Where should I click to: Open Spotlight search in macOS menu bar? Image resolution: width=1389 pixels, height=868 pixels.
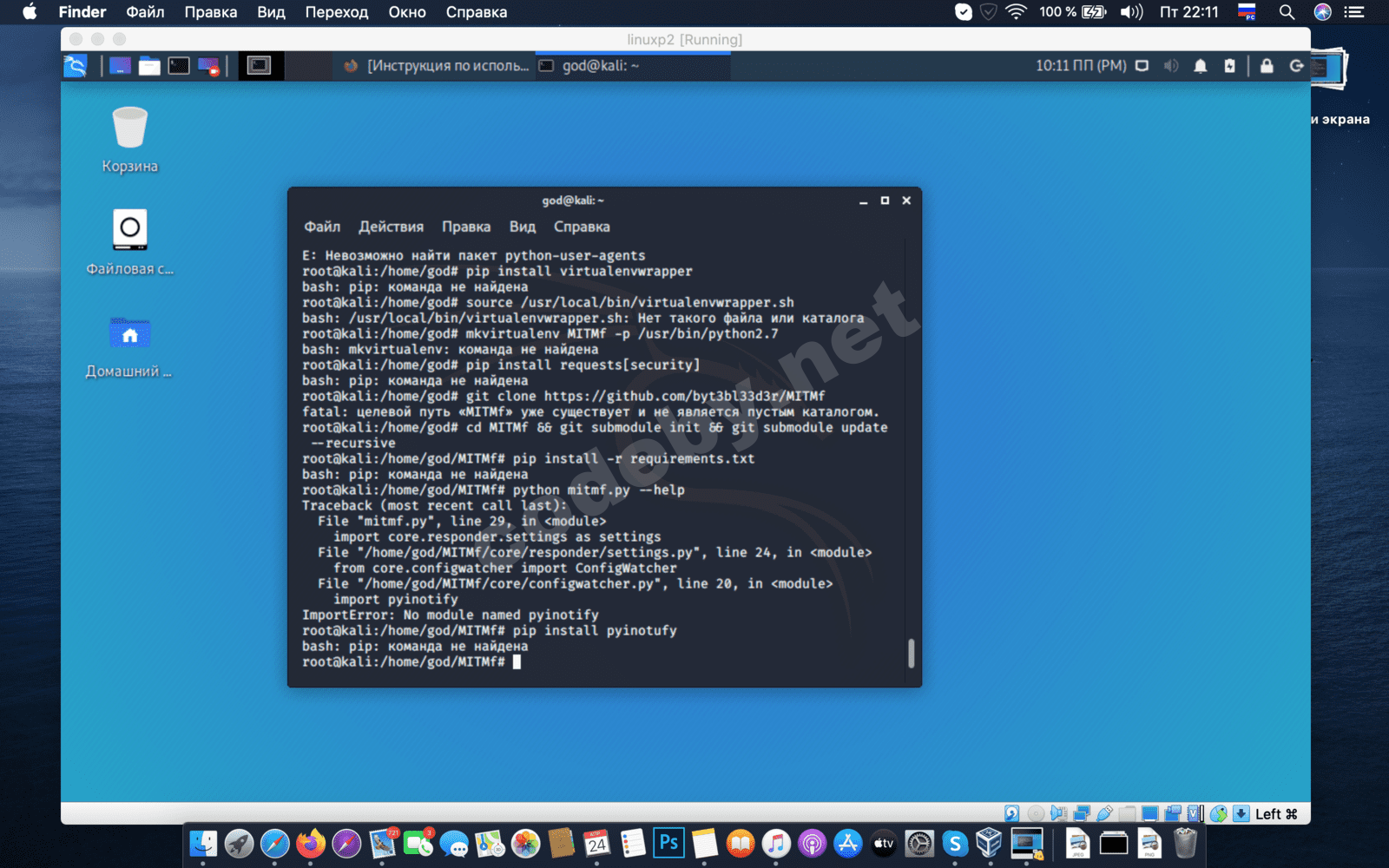[x=1287, y=12]
